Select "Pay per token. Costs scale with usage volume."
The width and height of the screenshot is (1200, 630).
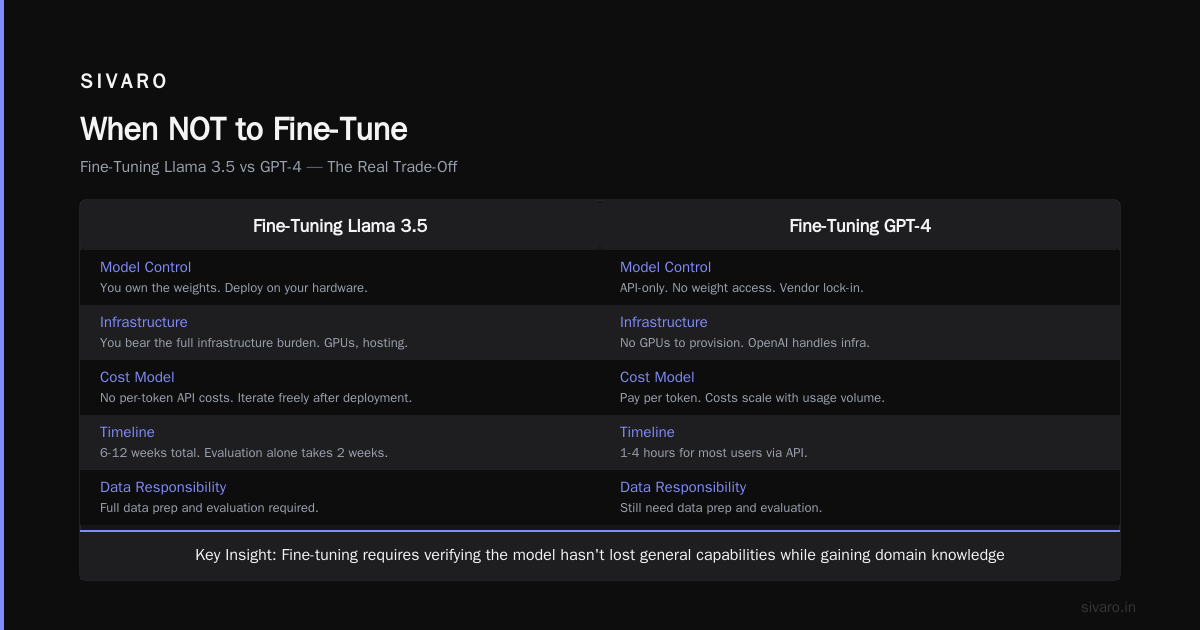[x=752, y=398]
